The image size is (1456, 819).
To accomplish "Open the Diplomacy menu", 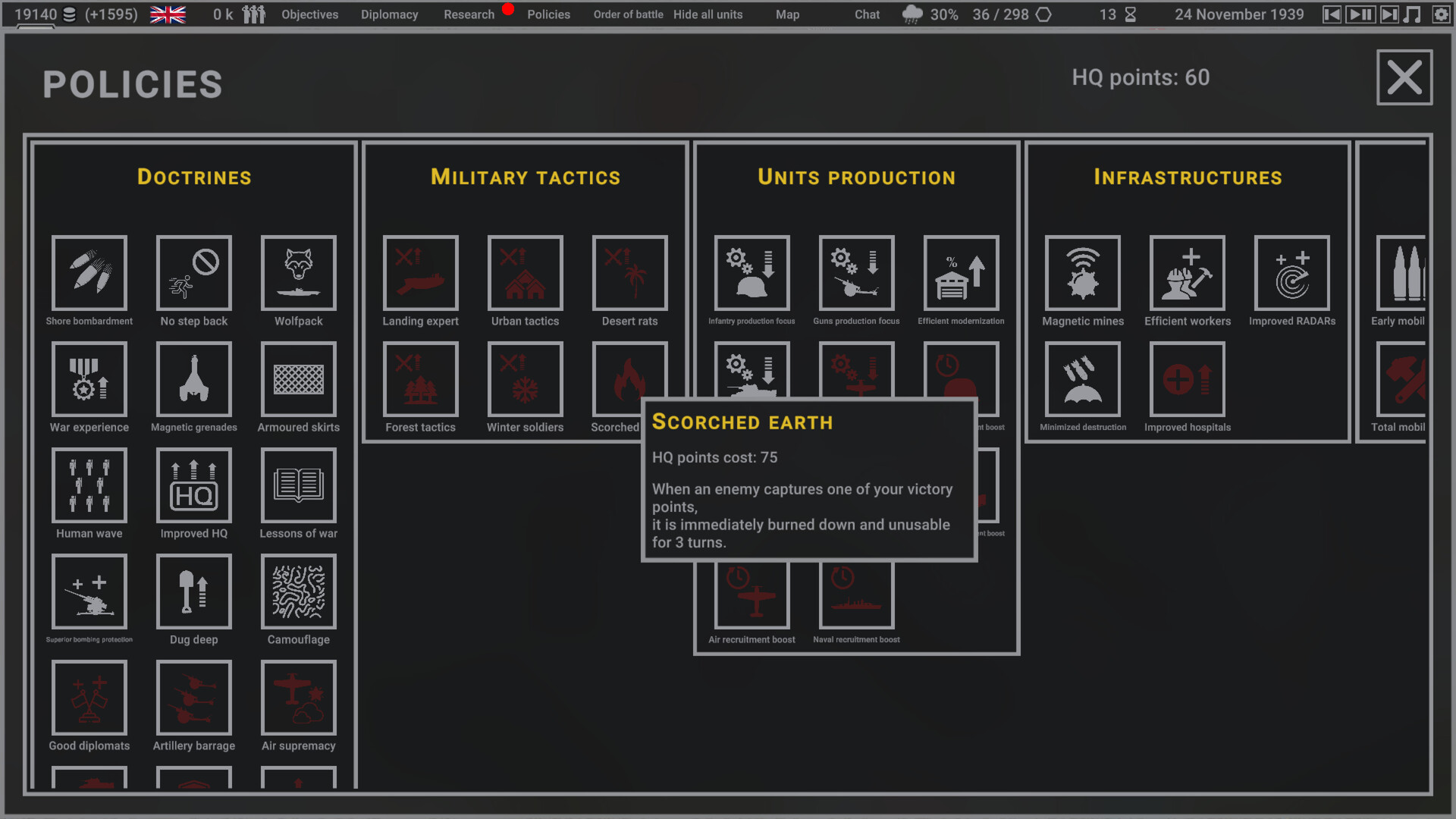I will (x=390, y=14).
